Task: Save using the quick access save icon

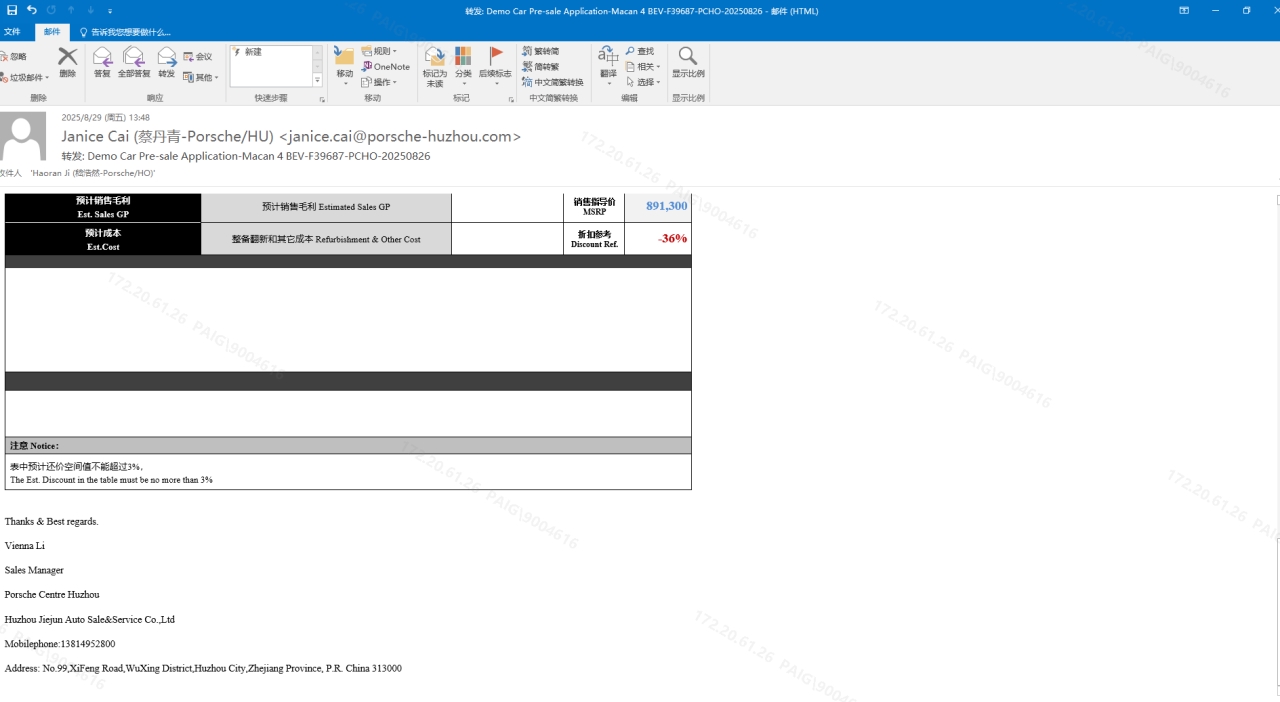Action: (x=12, y=11)
